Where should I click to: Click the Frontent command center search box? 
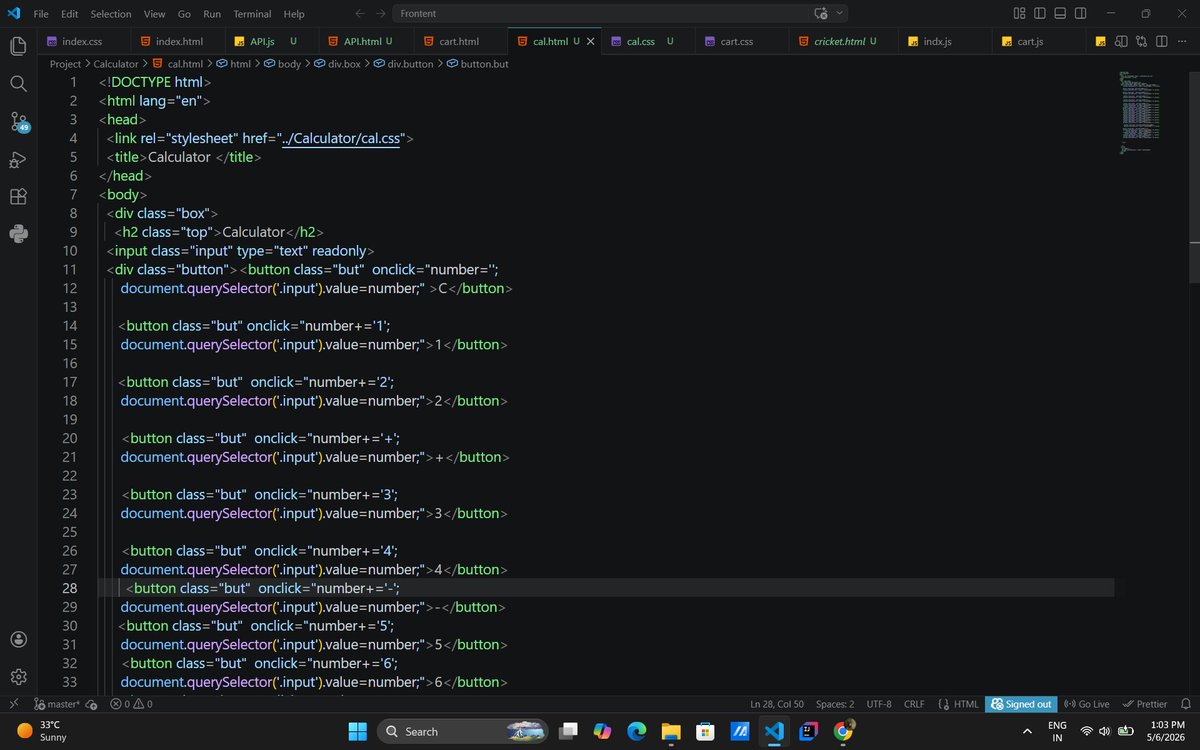(598, 14)
